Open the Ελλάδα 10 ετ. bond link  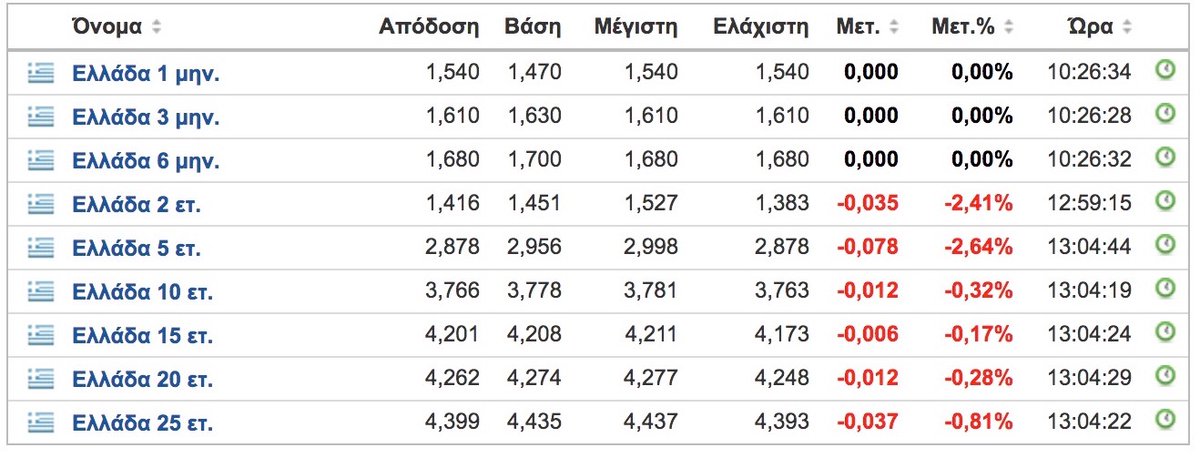point(143,292)
